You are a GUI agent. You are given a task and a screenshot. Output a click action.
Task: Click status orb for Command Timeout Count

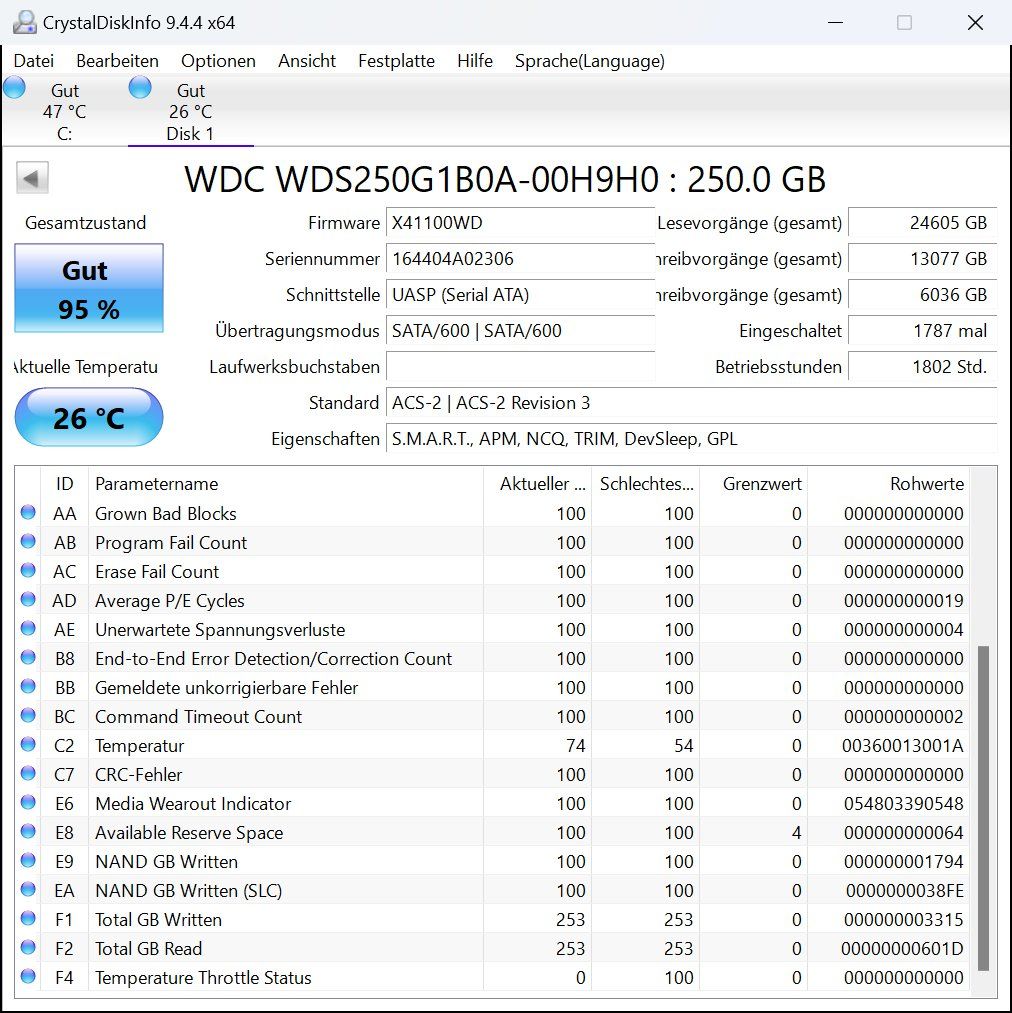click(28, 716)
